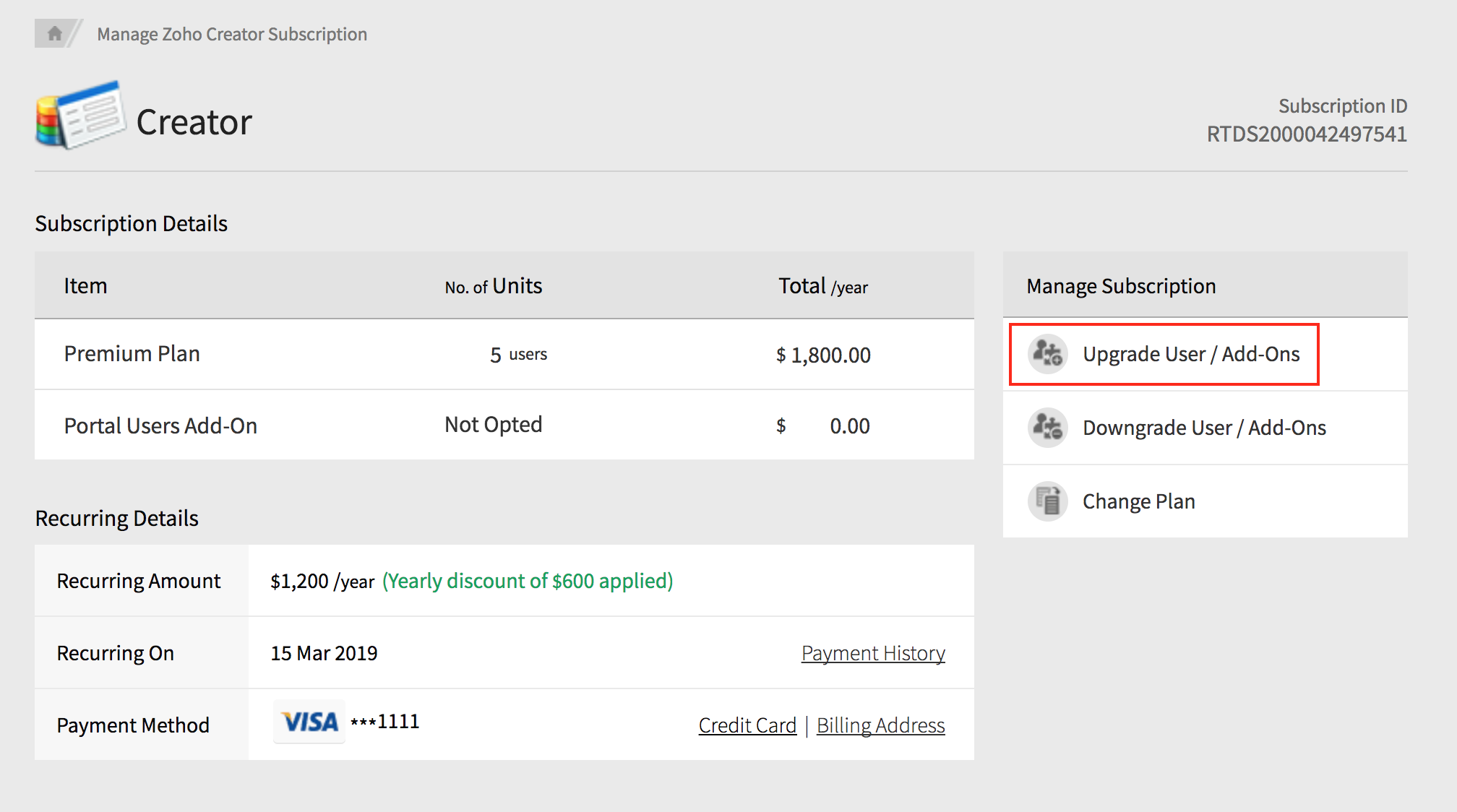Click the Premium Plan item
The width and height of the screenshot is (1457, 812).
132,354
